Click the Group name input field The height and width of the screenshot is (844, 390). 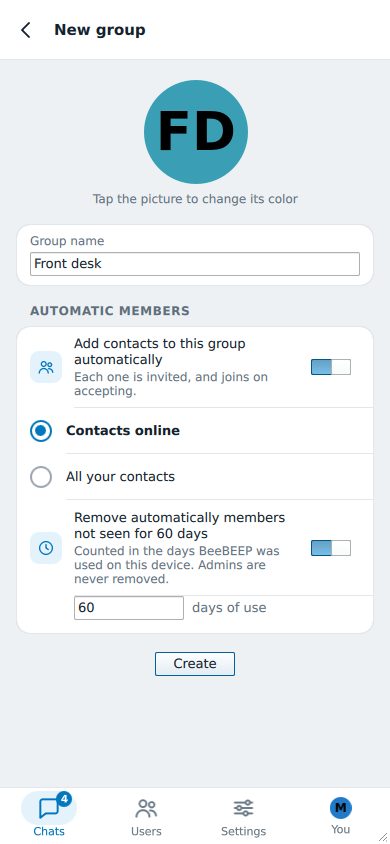(195, 264)
